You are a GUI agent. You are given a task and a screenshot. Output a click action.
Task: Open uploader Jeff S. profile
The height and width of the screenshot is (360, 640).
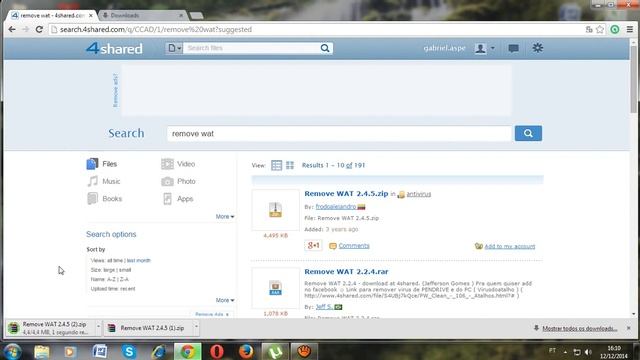pyautogui.click(x=324, y=307)
